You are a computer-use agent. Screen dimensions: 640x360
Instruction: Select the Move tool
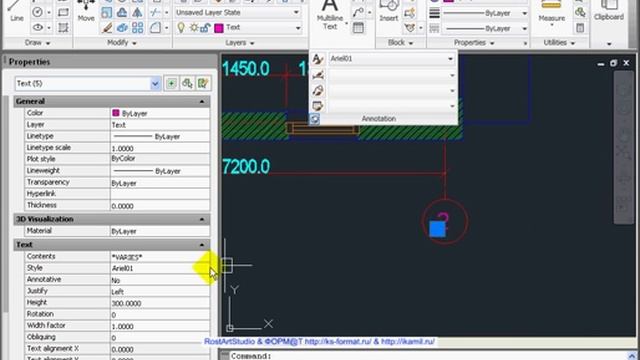(x=86, y=11)
